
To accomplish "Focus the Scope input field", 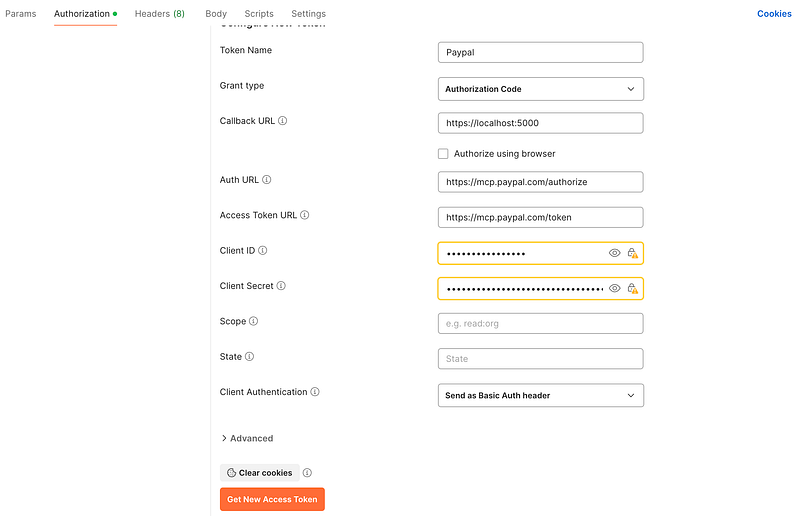I will [x=540, y=324].
